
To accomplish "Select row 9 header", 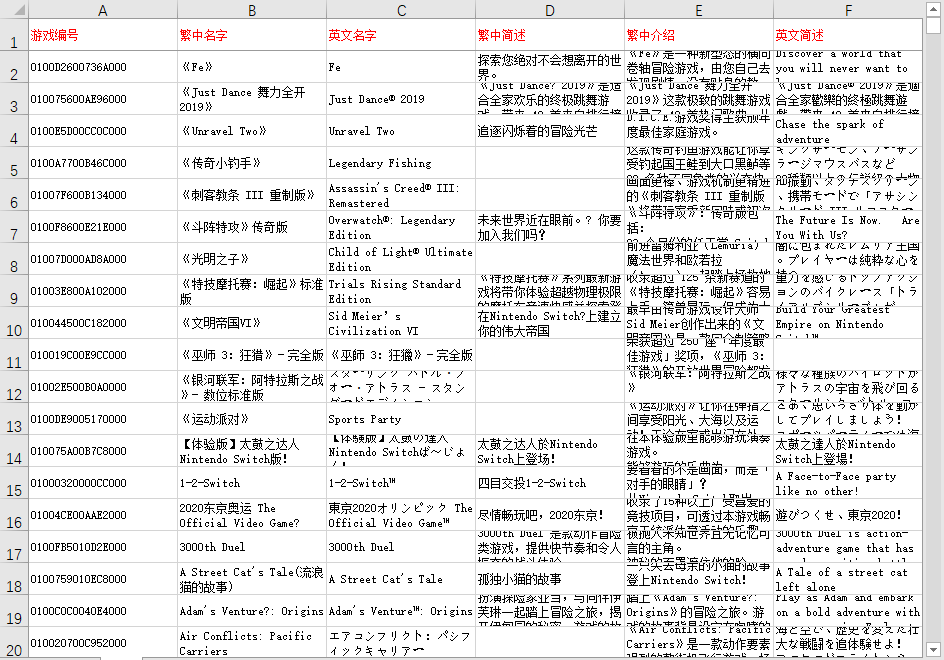I will [14, 291].
